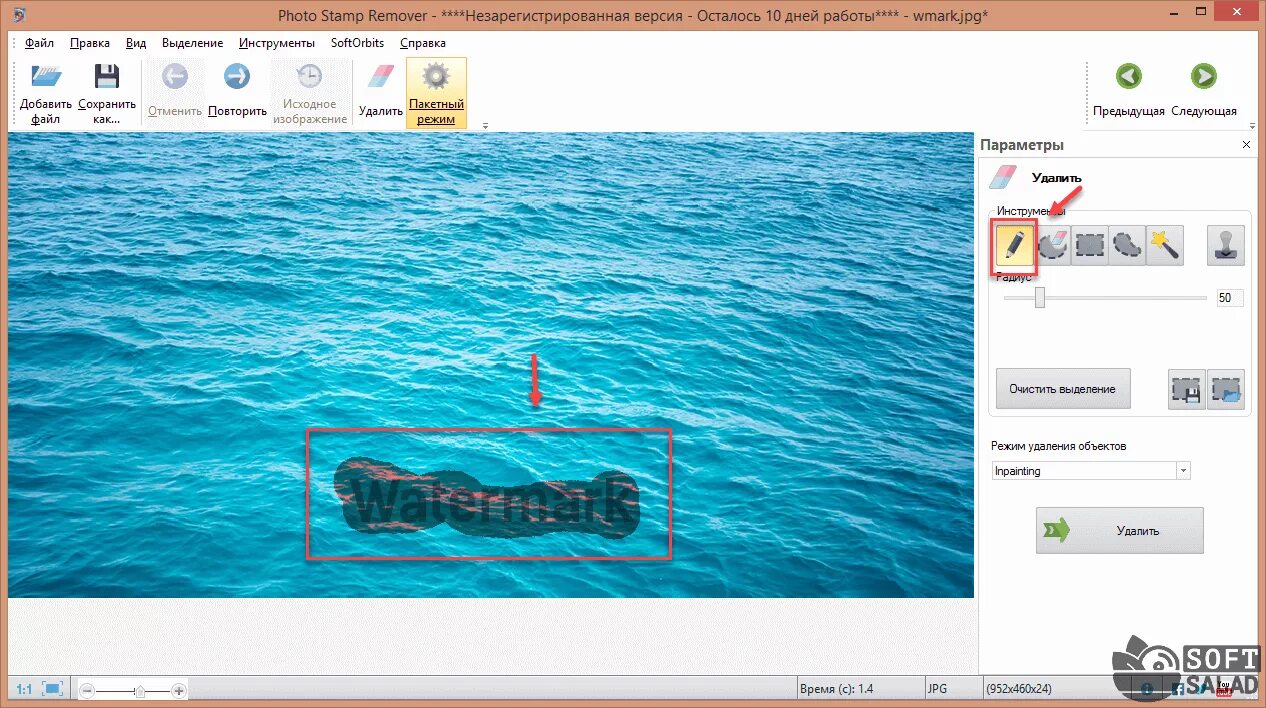The height and width of the screenshot is (708, 1266).
Task: Expand toolbar overflow options arrow
Action: click(485, 126)
